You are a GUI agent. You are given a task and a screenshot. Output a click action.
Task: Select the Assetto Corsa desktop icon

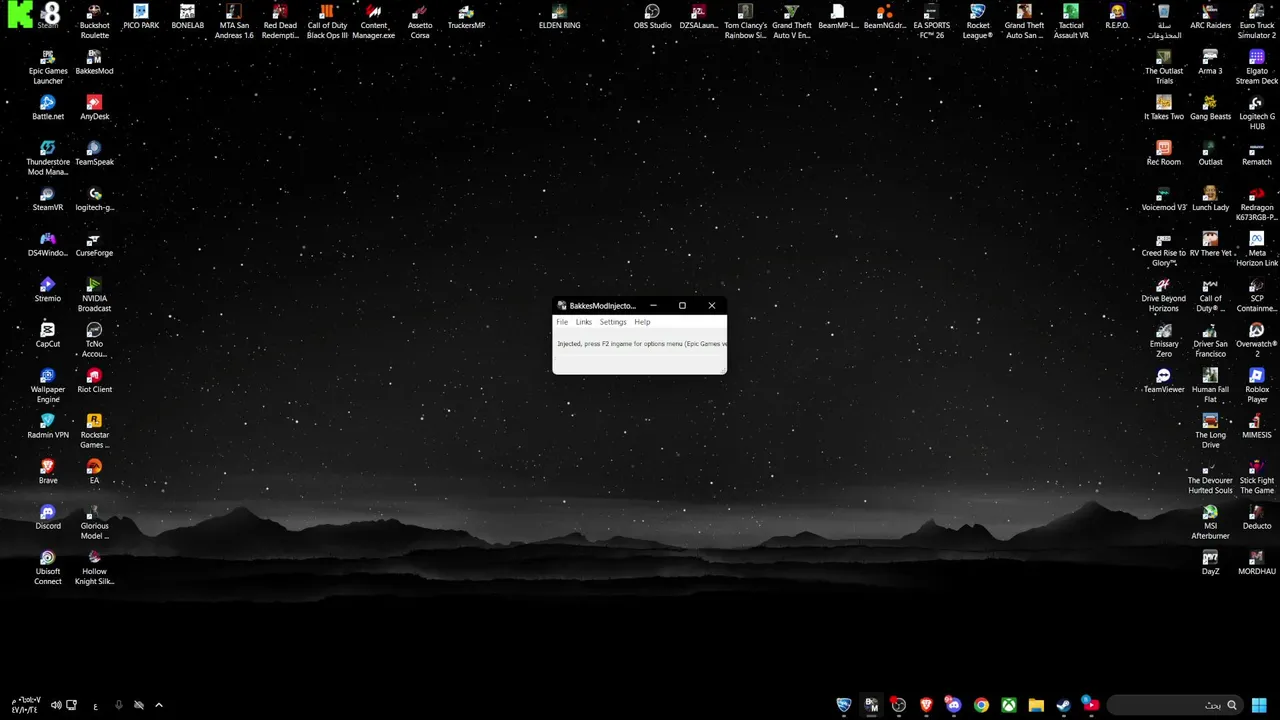[420, 21]
